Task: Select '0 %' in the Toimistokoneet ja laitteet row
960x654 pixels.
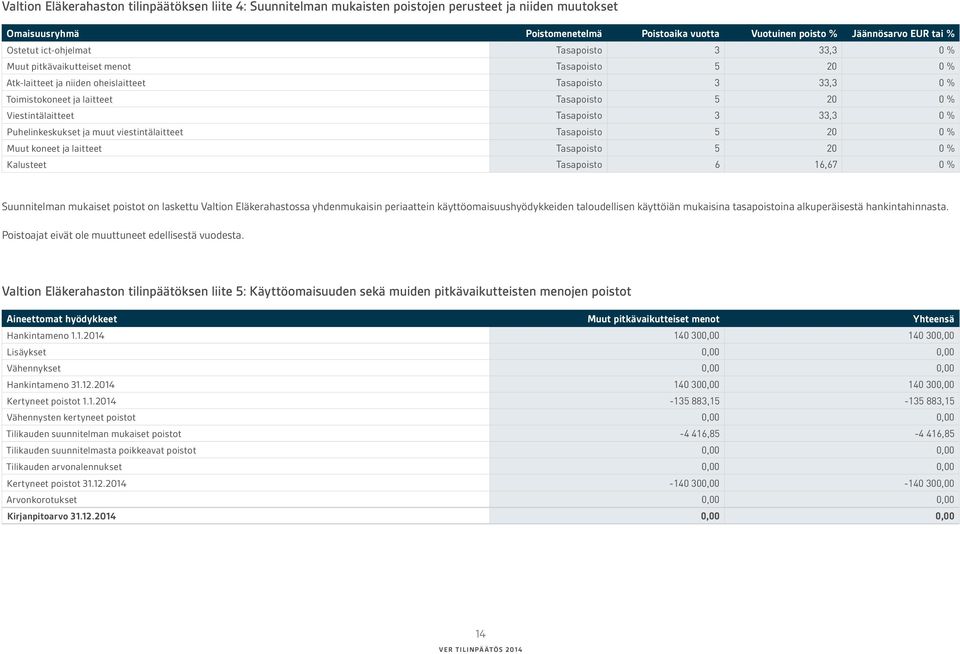Action: coord(947,99)
